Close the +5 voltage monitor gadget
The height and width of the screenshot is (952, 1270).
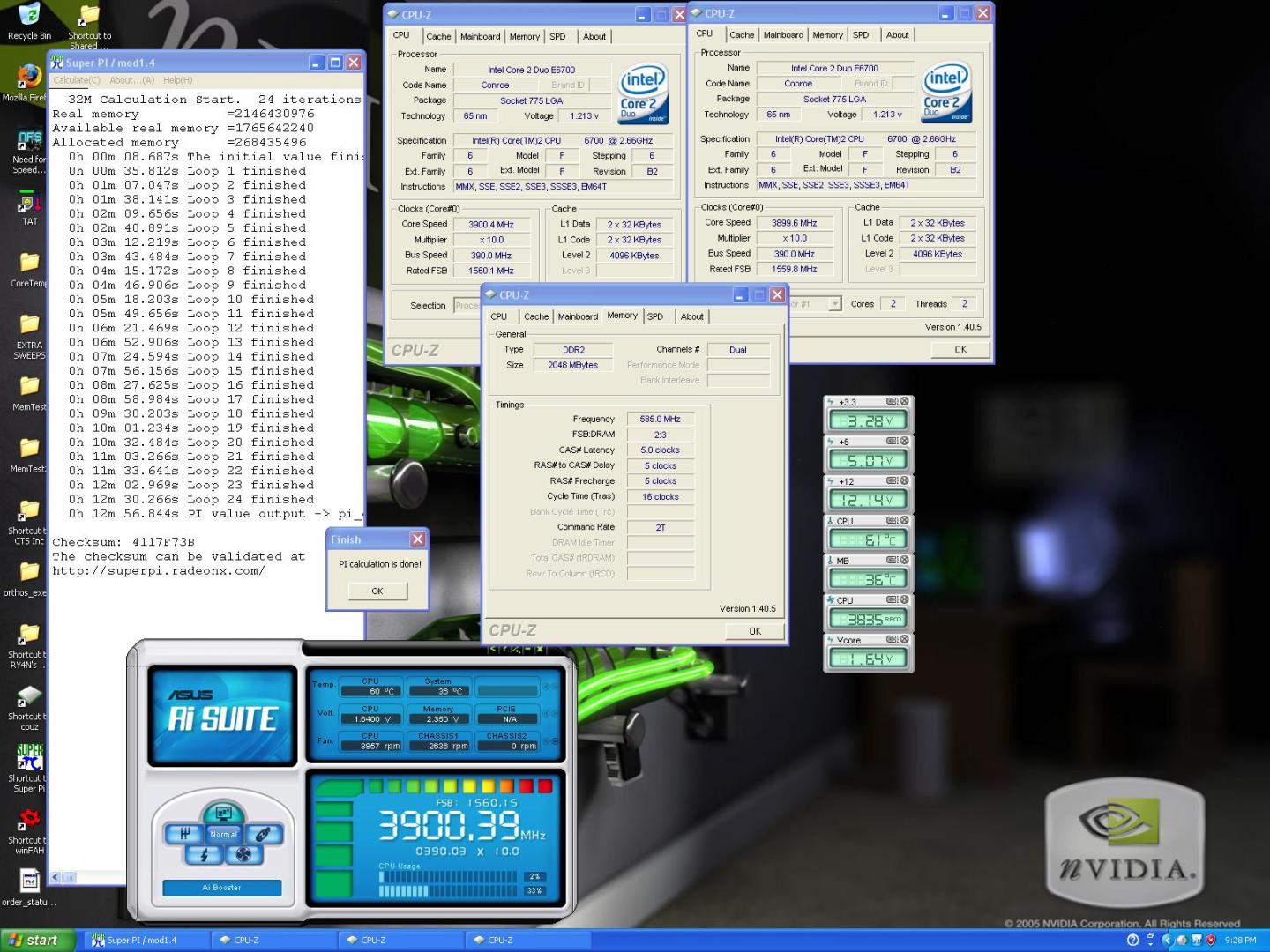[x=904, y=441]
